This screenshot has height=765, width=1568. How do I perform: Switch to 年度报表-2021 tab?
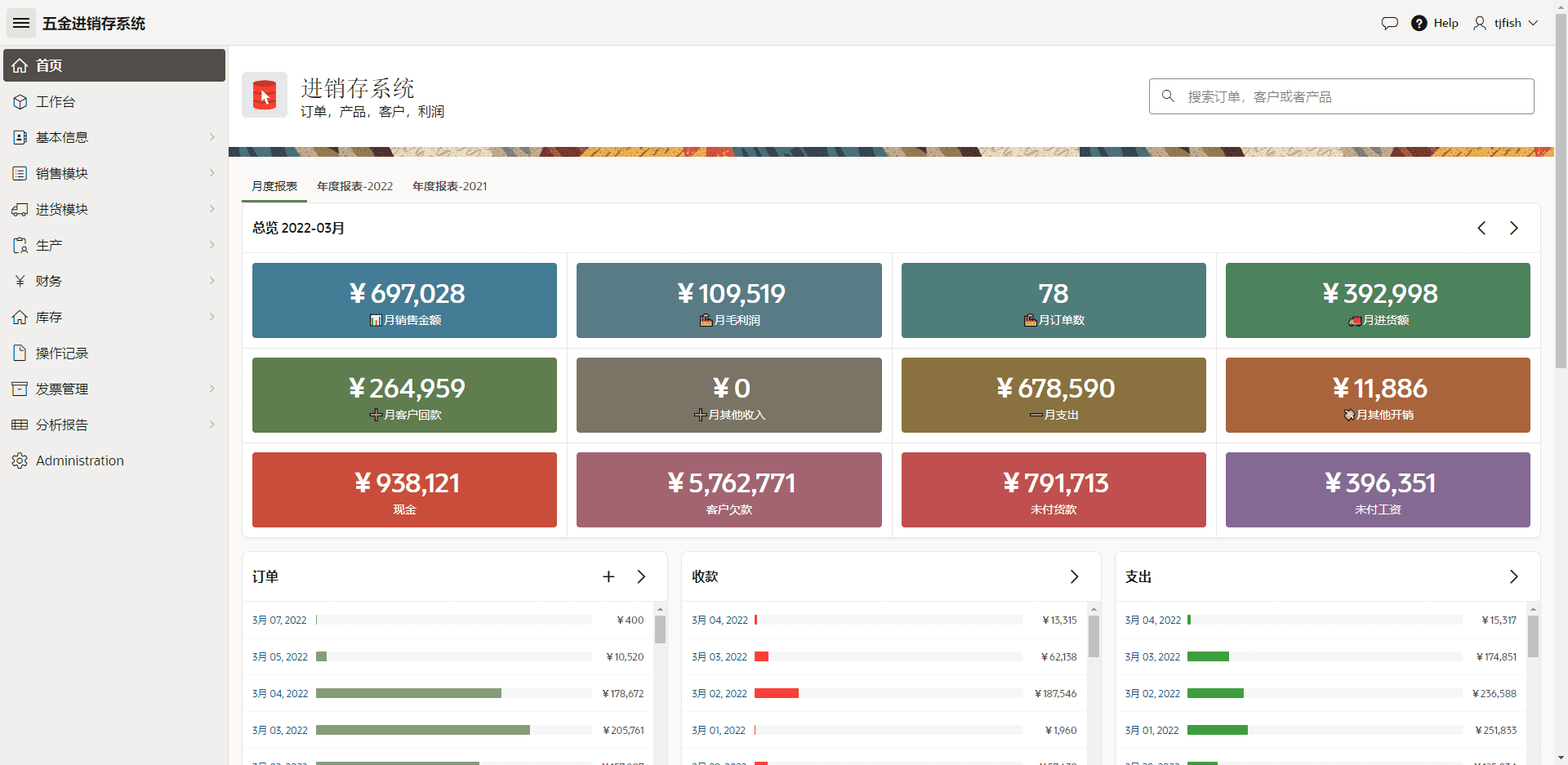[x=449, y=186]
